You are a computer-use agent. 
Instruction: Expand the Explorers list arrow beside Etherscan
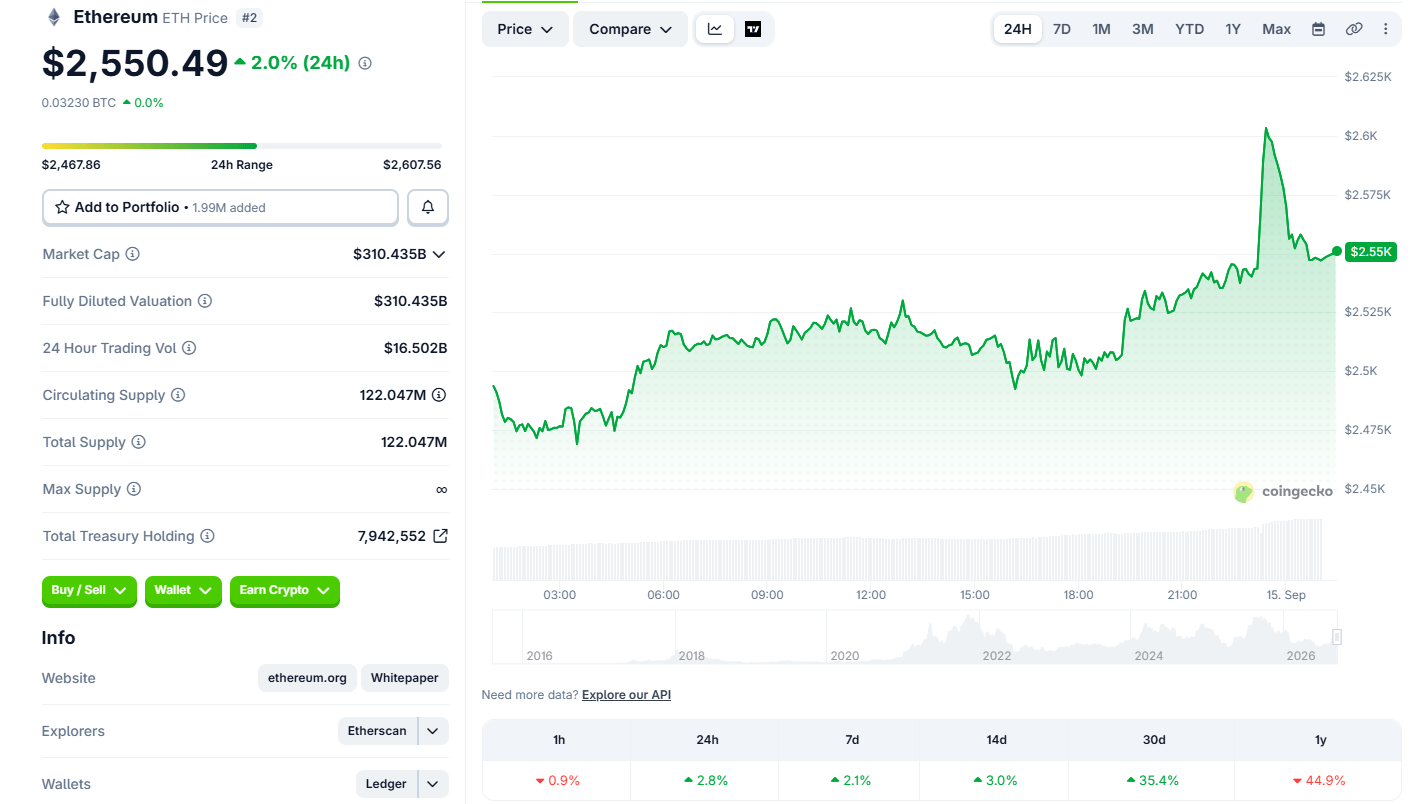click(x=433, y=731)
